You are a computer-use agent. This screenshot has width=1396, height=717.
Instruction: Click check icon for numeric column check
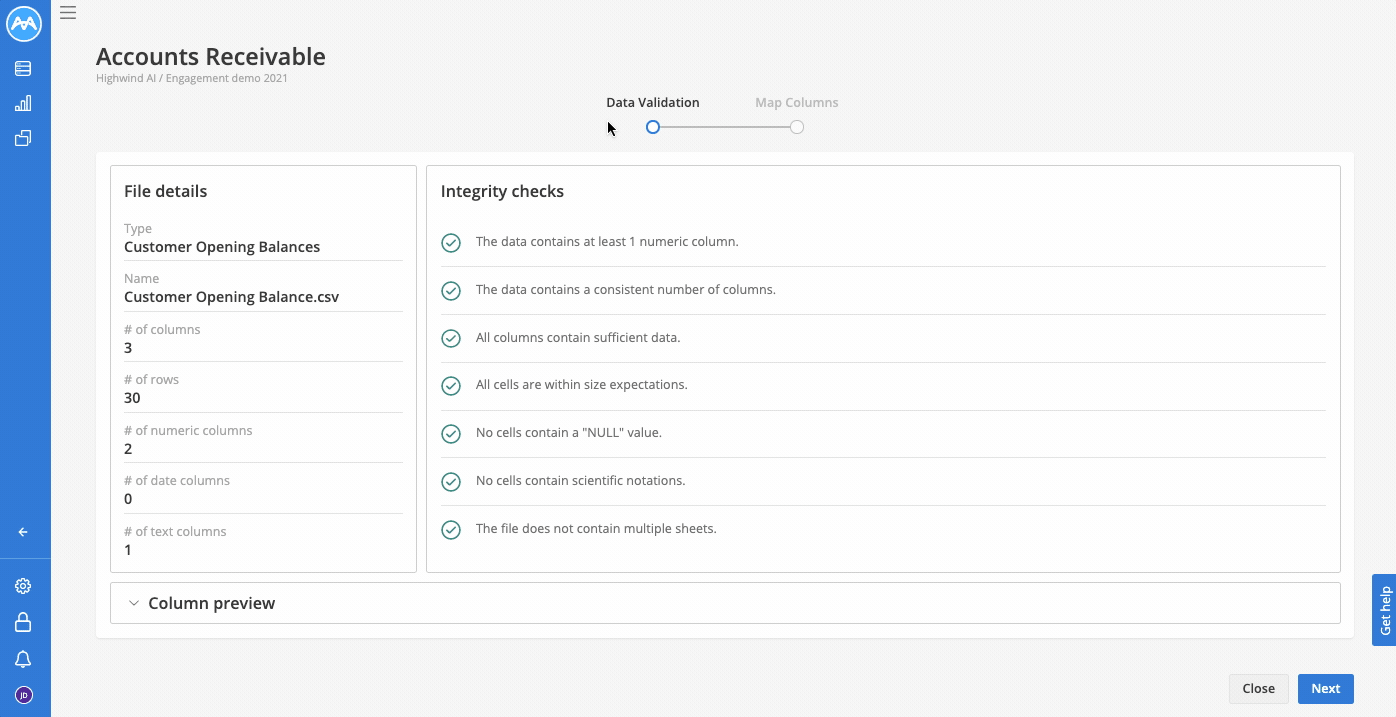[x=451, y=242]
